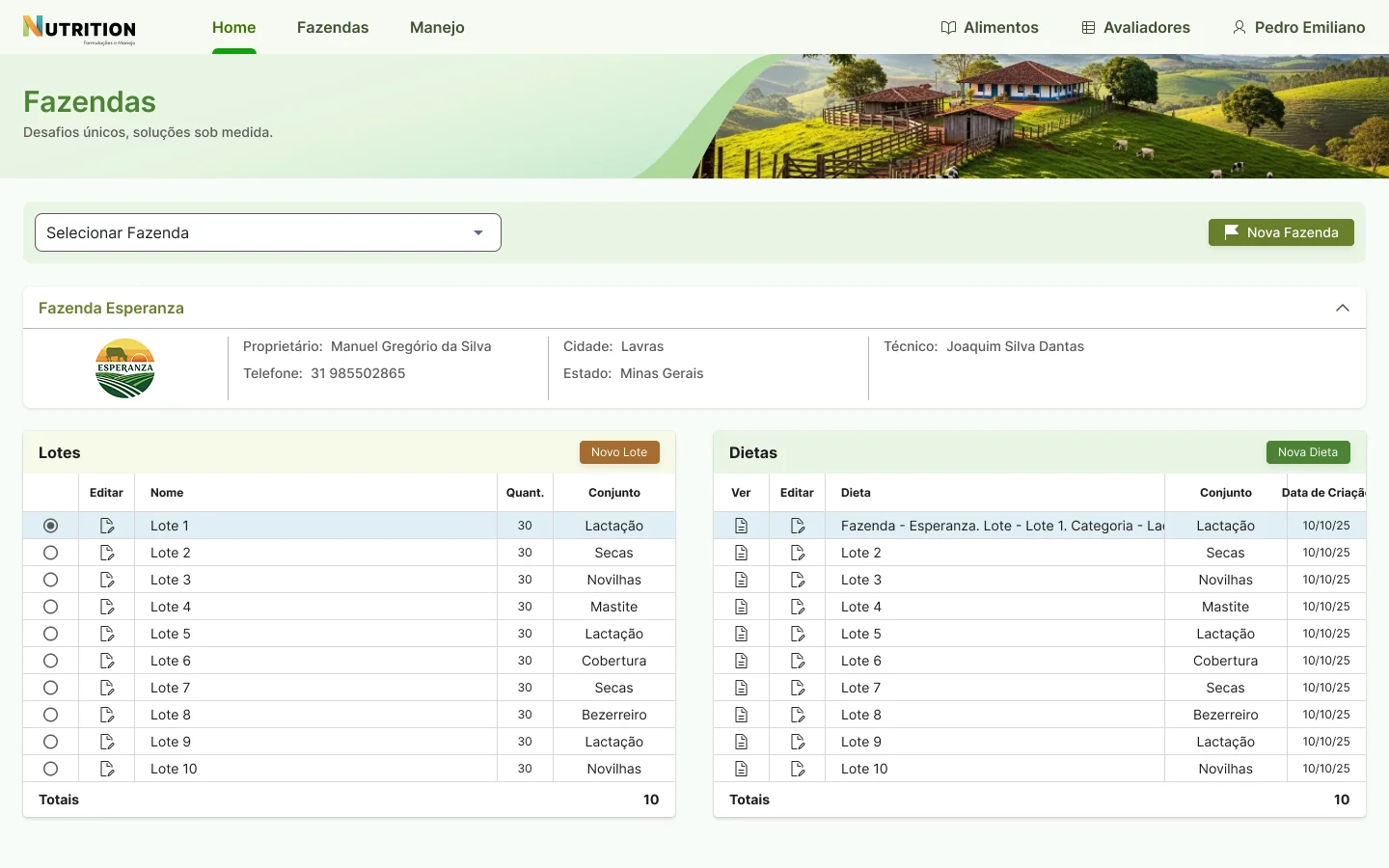1389x868 pixels.
Task: Click the Lote 8 Bezerreiro cell in Dietas
Action: (x=1226, y=715)
